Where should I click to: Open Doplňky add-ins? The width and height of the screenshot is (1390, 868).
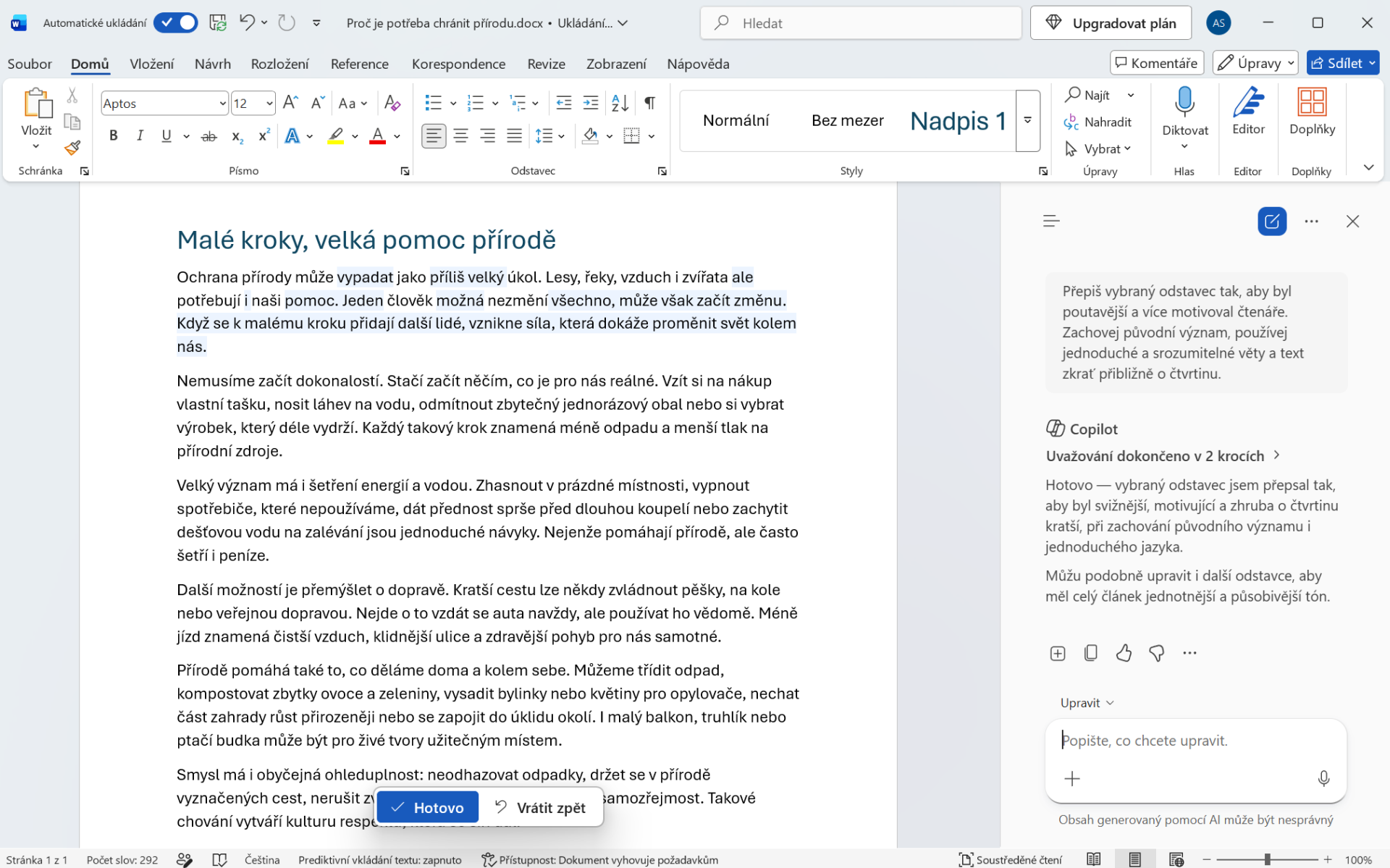[1312, 110]
